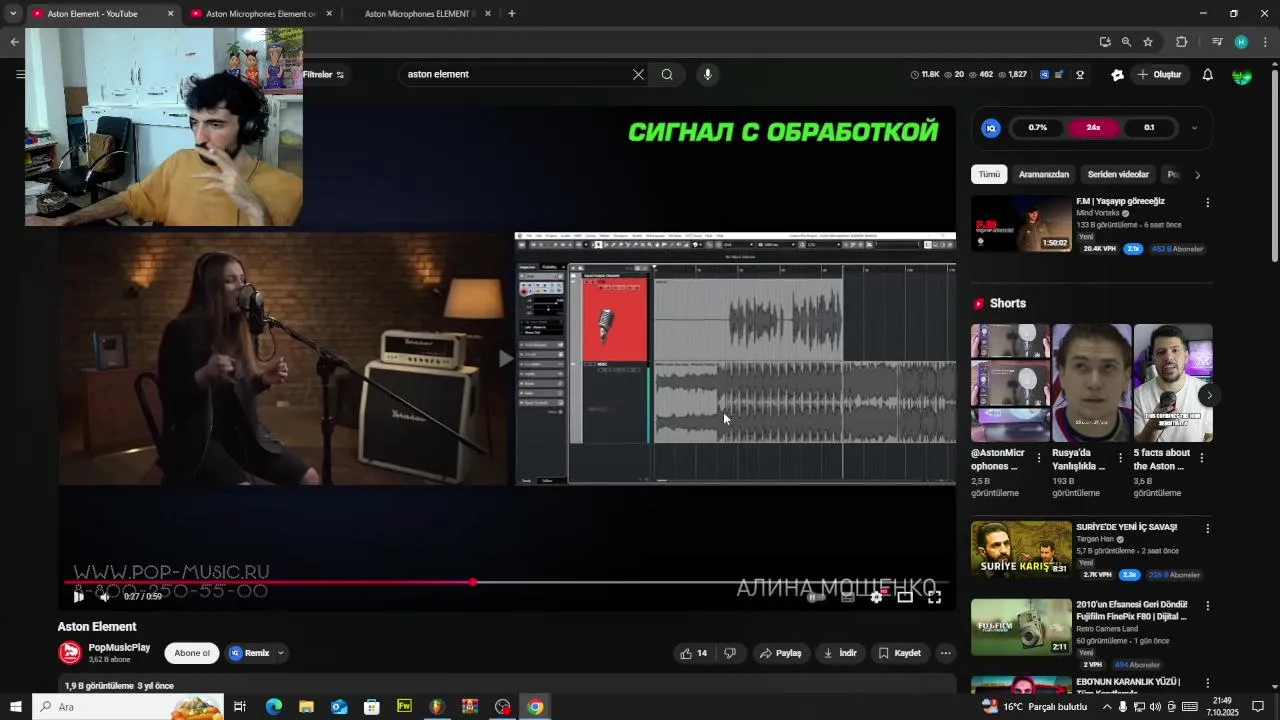Click the install app icon in the address bar
Screen dimensions: 1280x720
coord(1104,42)
